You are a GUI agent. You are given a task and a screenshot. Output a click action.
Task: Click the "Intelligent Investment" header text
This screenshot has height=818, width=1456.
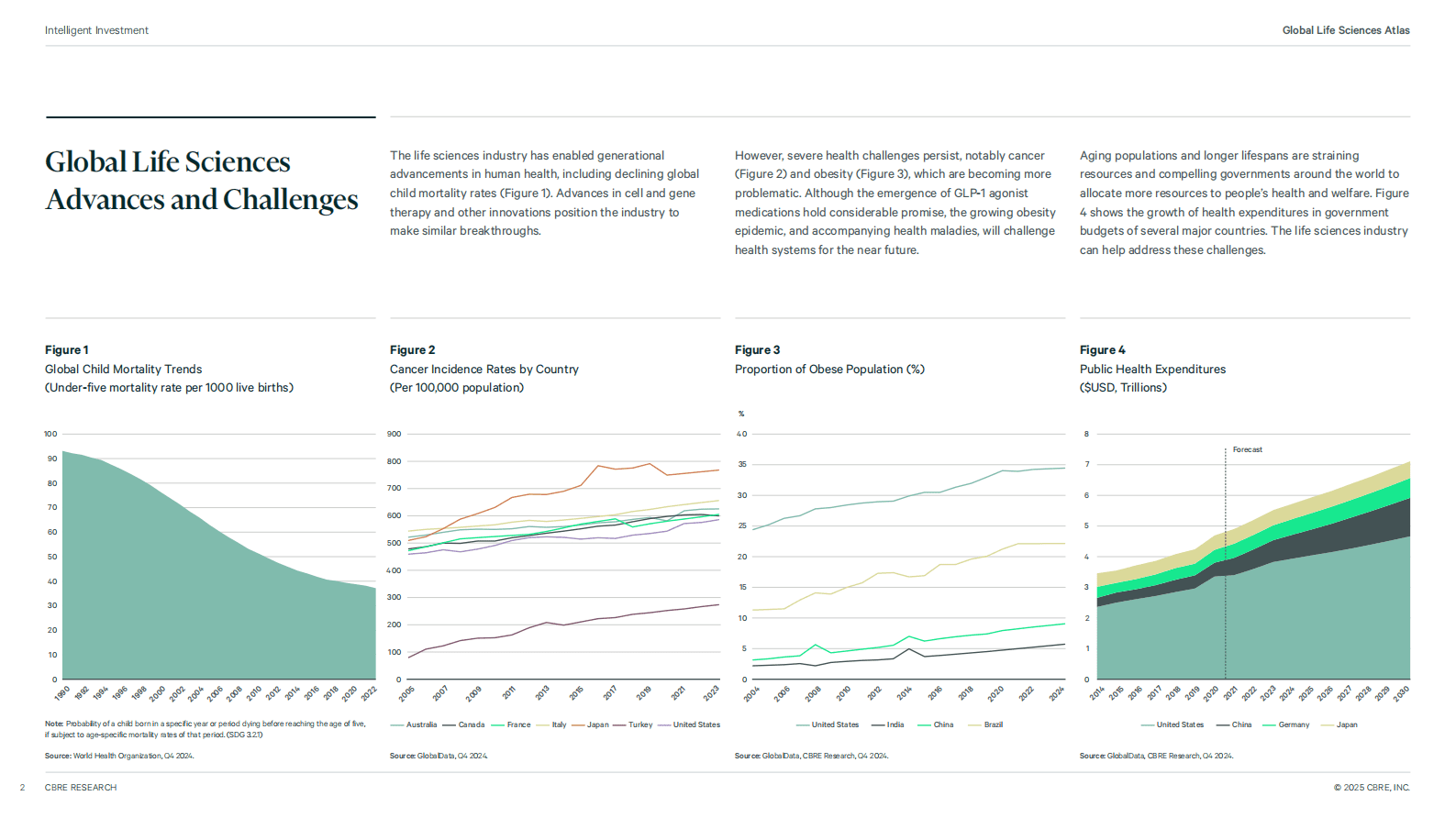pyautogui.click(x=96, y=30)
